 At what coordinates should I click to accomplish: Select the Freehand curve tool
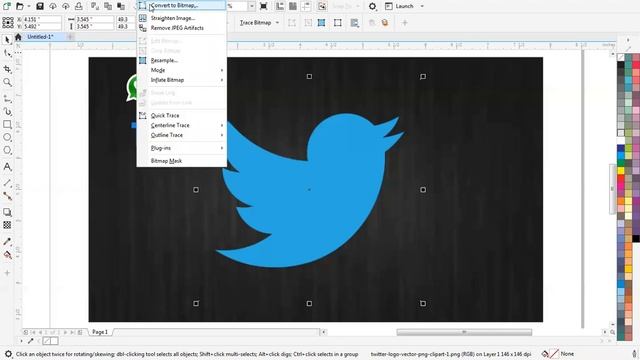(7, 99)
